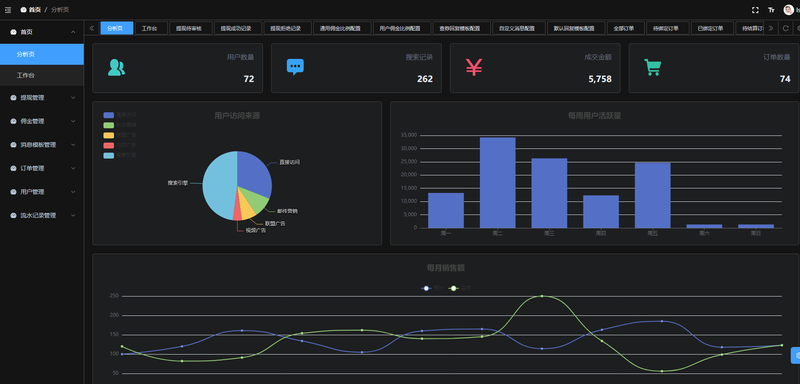Click the 首页 breadcrumb link
Screen dimensions: 800x384
[x=35, y=10]
